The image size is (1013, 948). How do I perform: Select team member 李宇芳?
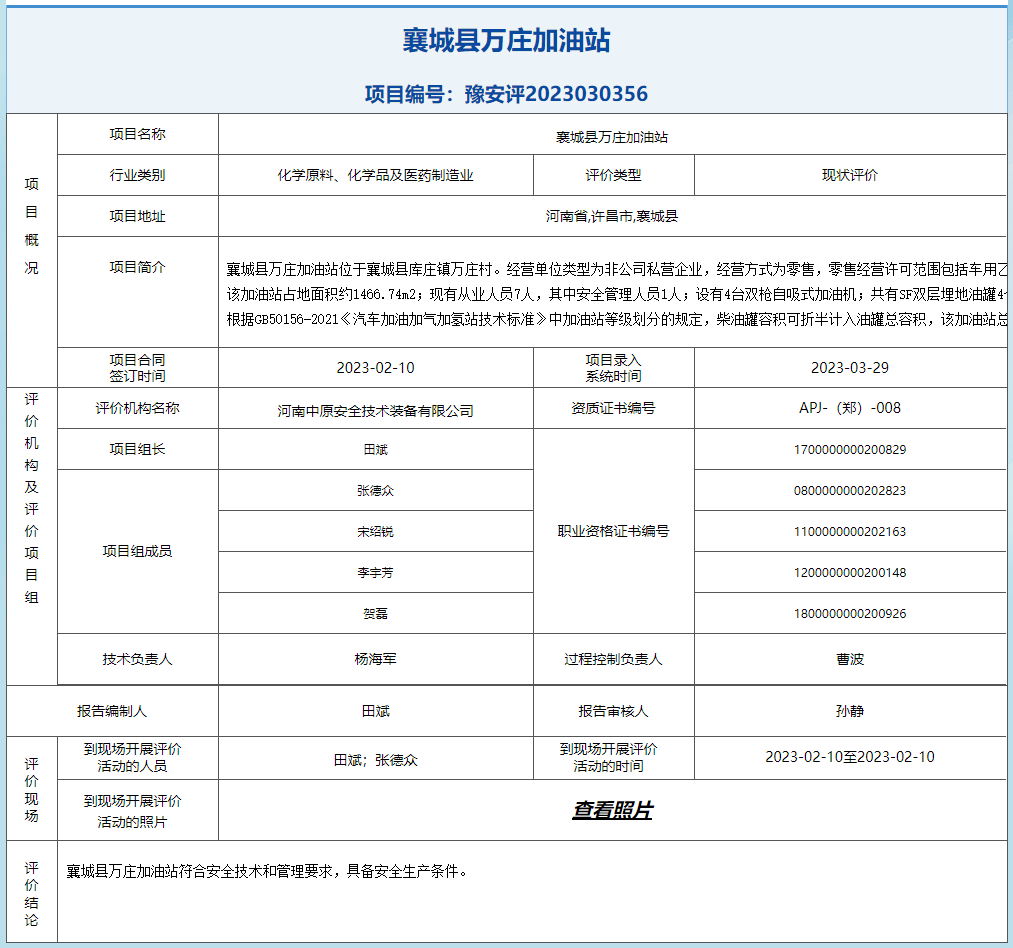pyautogui.click(x=375, y=573)
